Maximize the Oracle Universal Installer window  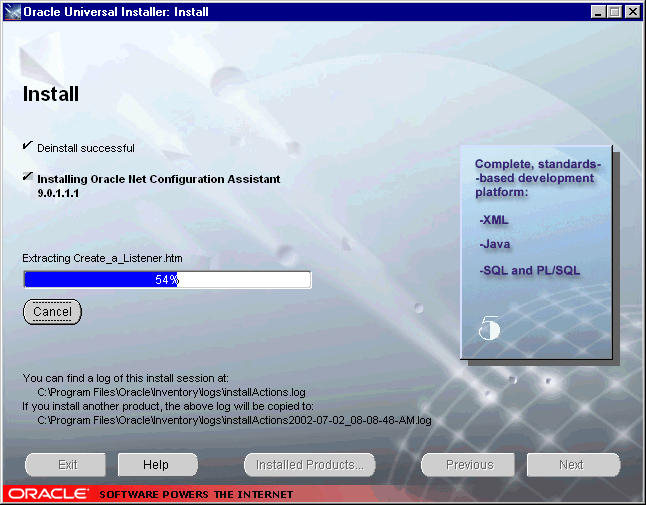[x=614, y=12]
